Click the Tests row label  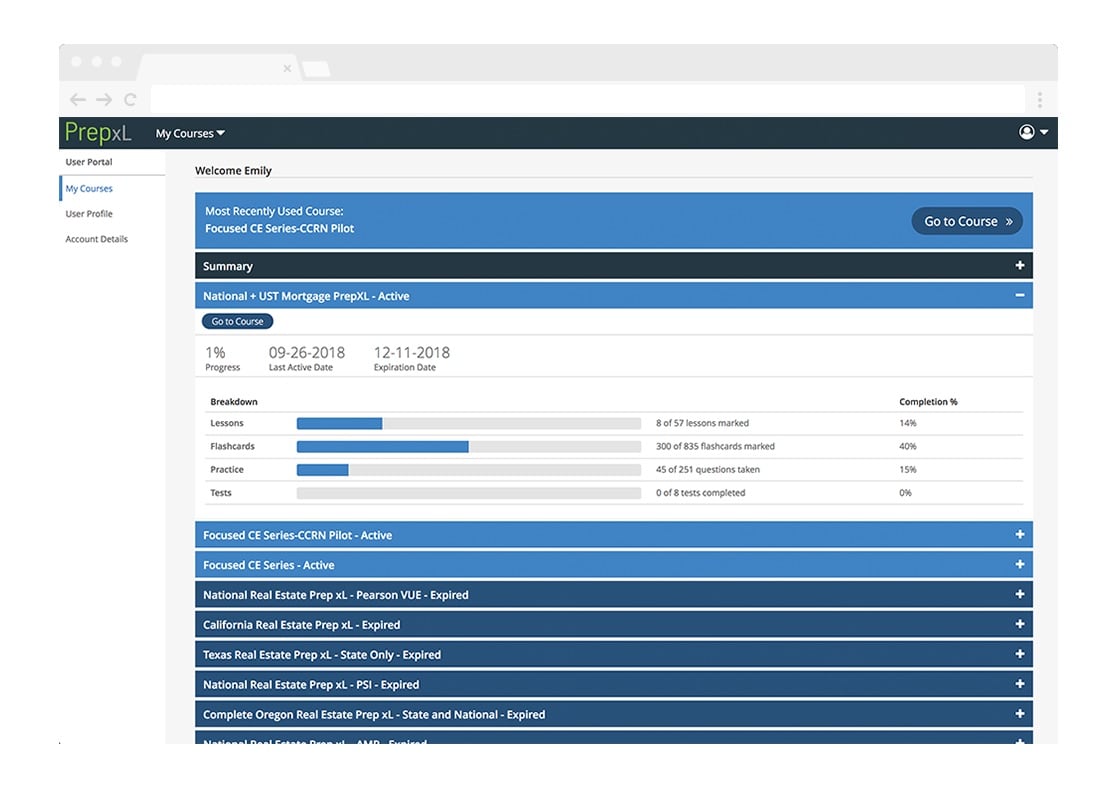click(x=220, y=493)
